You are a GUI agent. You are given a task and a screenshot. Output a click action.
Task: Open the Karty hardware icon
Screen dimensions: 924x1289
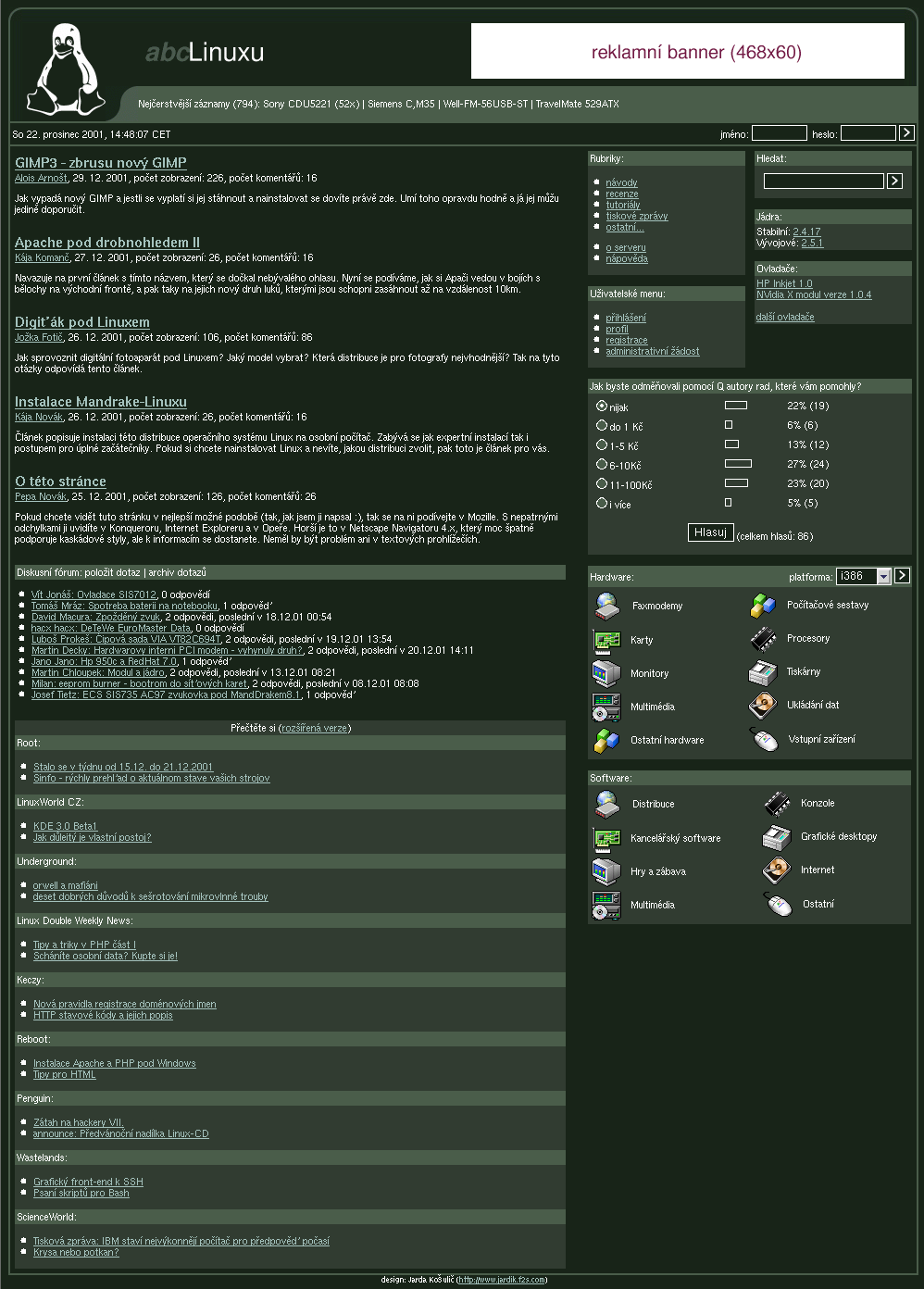tap(606, 640)
